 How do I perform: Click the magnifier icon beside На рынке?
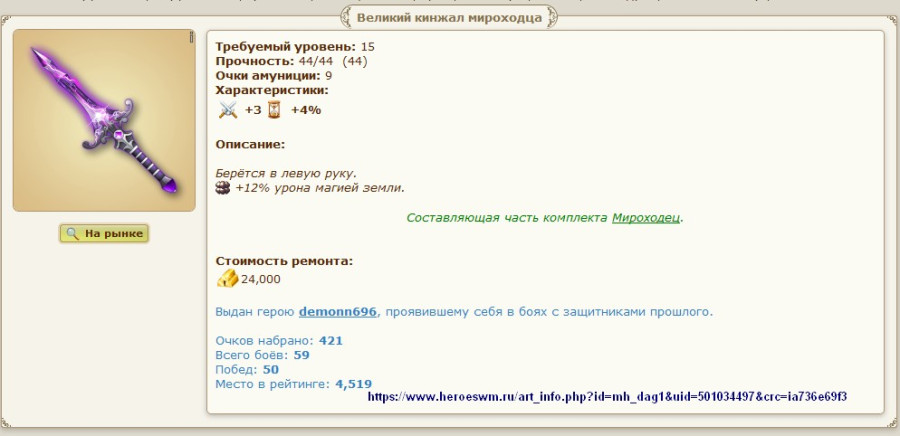click(x=72, y=234)
